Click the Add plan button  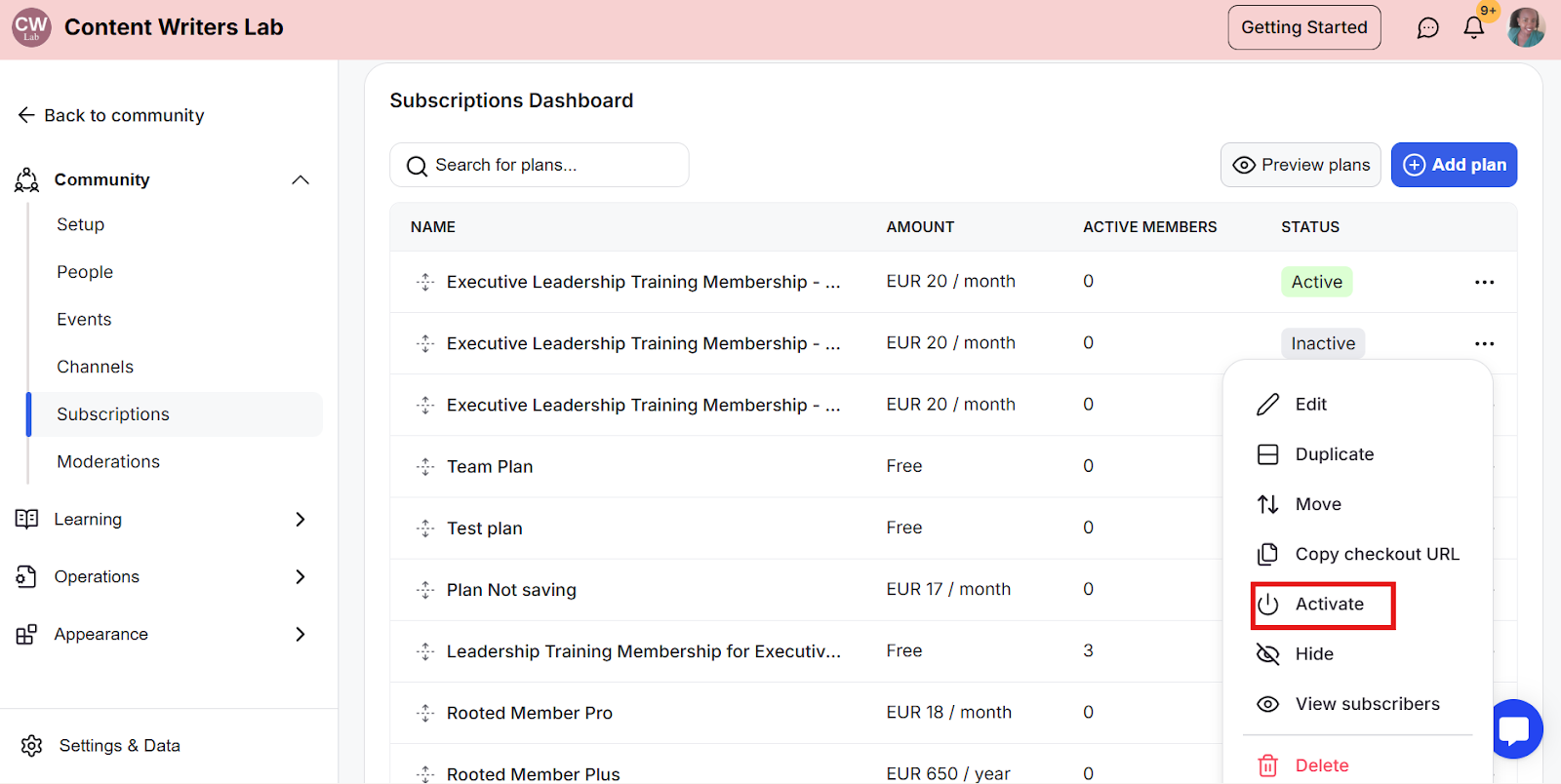pyautogui.click(x=1454, y=165)
